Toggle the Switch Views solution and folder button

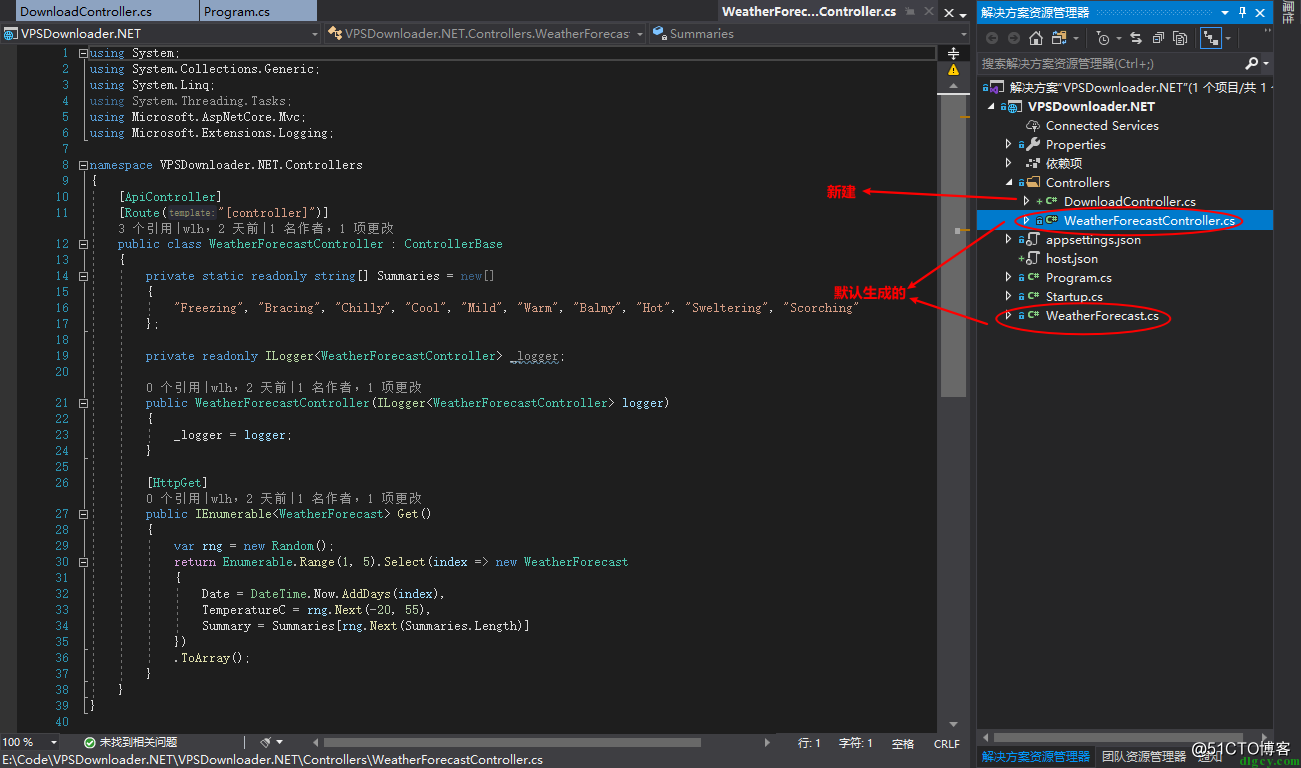[1059, 38]
